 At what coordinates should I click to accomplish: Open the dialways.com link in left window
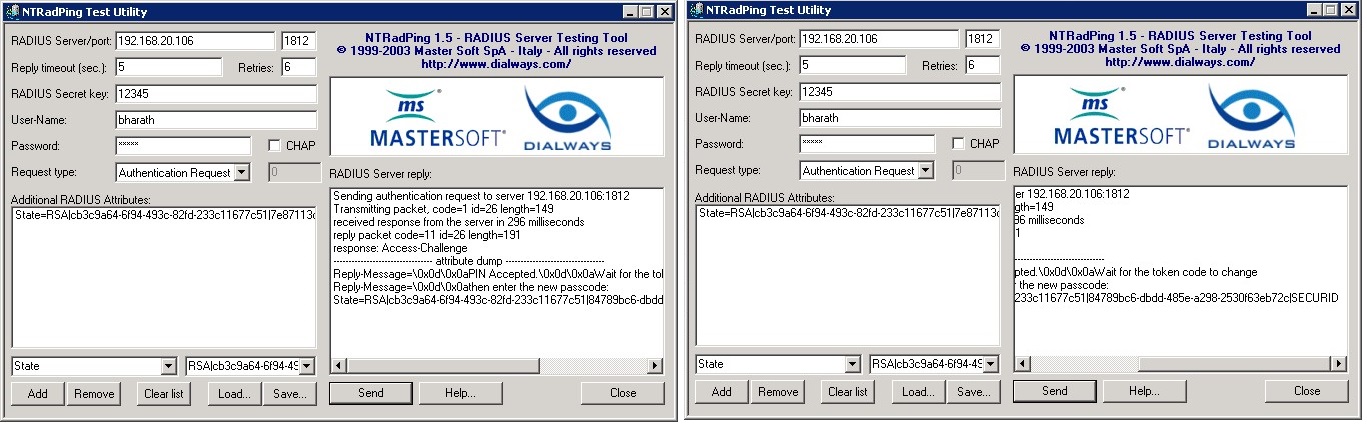pos(497,64)
